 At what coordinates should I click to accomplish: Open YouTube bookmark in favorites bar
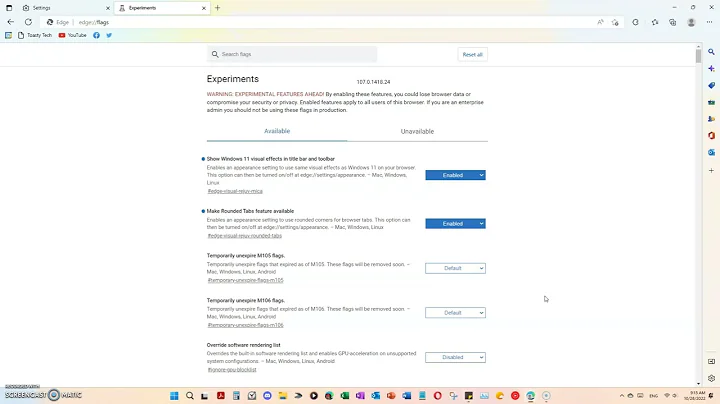point(73,35)
